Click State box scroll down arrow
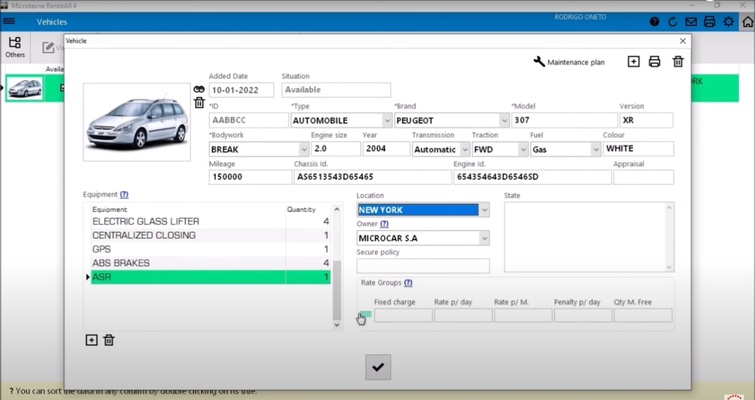Image resolution: width=755 pixels, height=400 pixels. 669,267
